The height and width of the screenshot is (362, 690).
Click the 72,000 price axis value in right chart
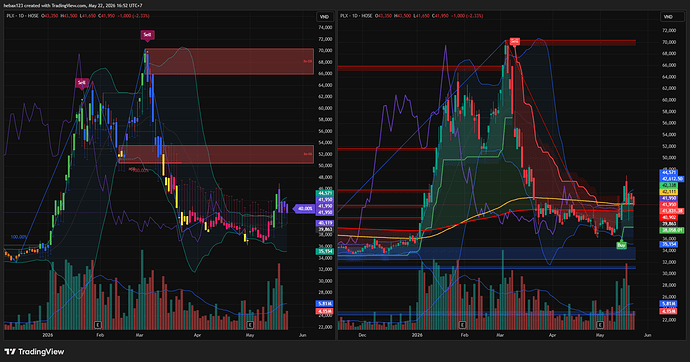[x=668, y=30]
